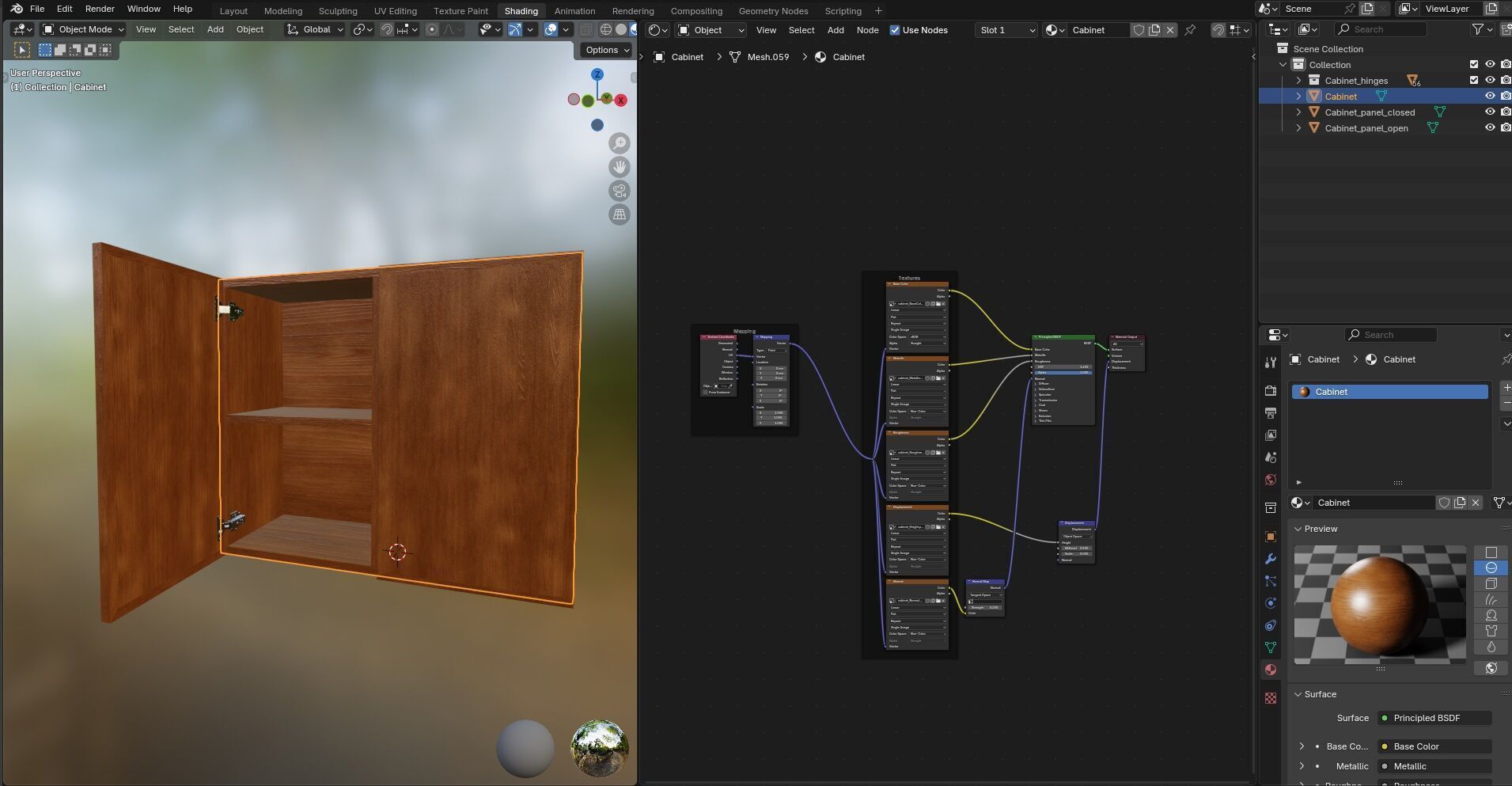1512x786 pixels.
Task: Open the Object Constraints properties tab
Action: coord(1271,625)
